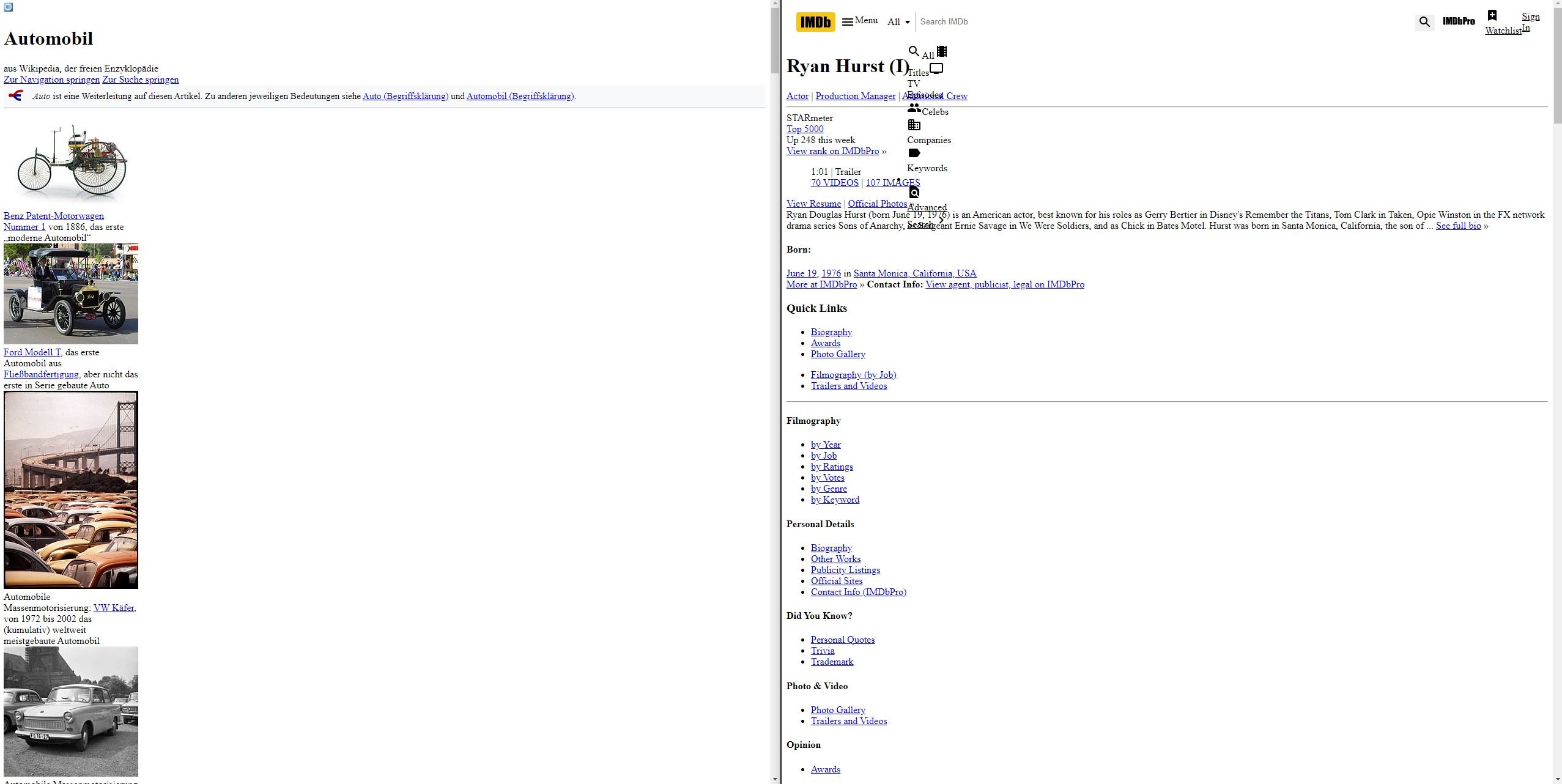Open the IMDbPro logo link
Image resolution: width=1562 pixels, height=784 pixels.
1459,21
